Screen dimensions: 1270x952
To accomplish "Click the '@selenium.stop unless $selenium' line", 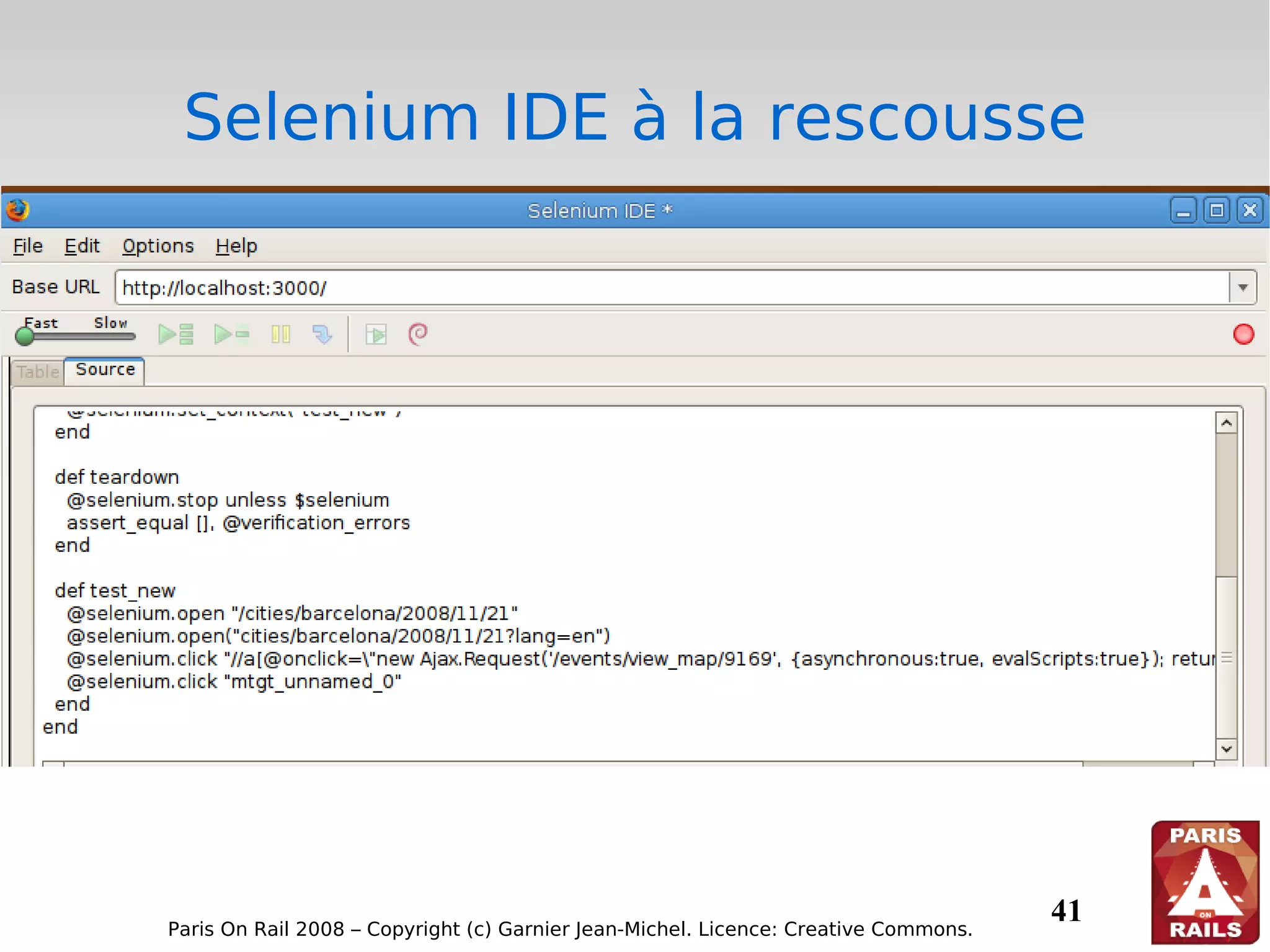I will click(228, 500).
